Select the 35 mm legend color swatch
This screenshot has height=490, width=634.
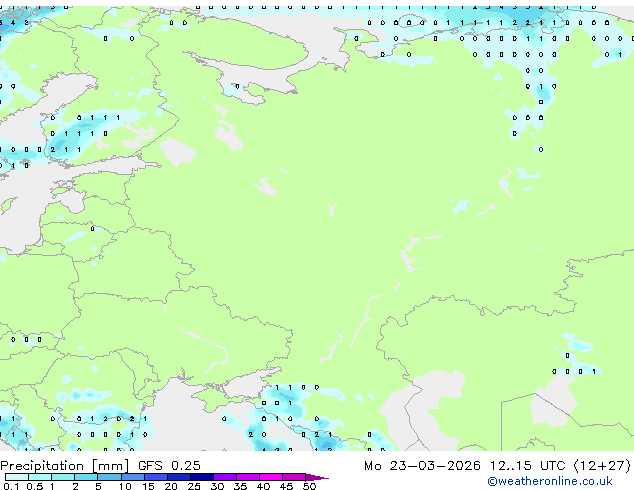[x=251, y=477]
